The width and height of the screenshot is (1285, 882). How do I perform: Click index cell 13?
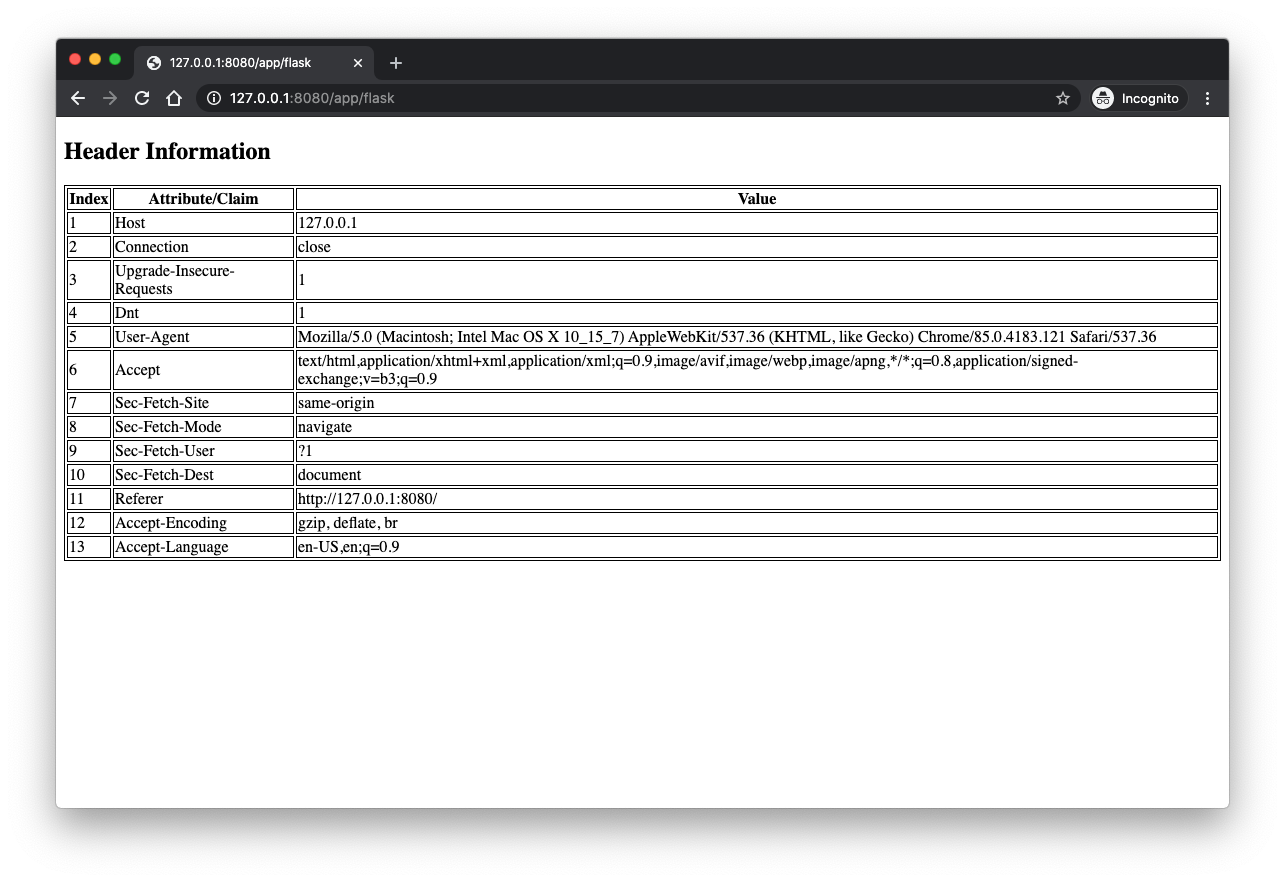click(89, 547)
